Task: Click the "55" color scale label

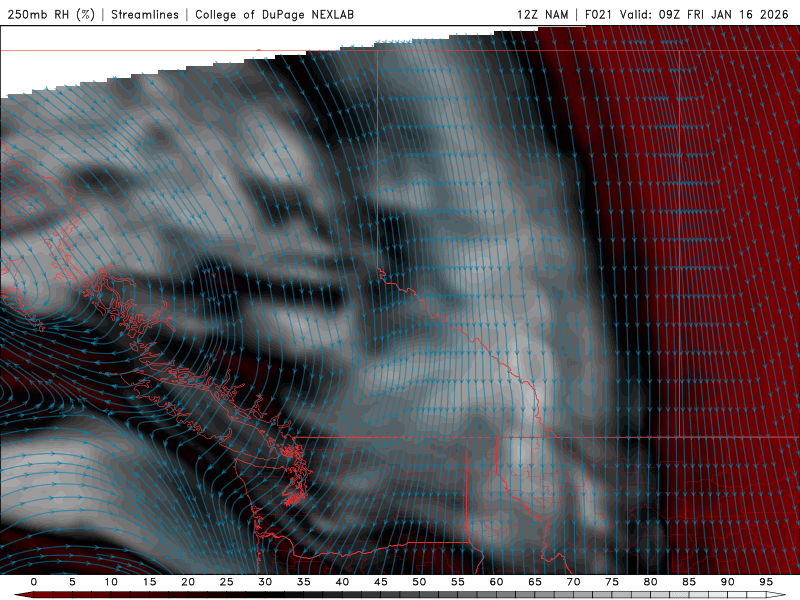Action: (x=457, y=582)
